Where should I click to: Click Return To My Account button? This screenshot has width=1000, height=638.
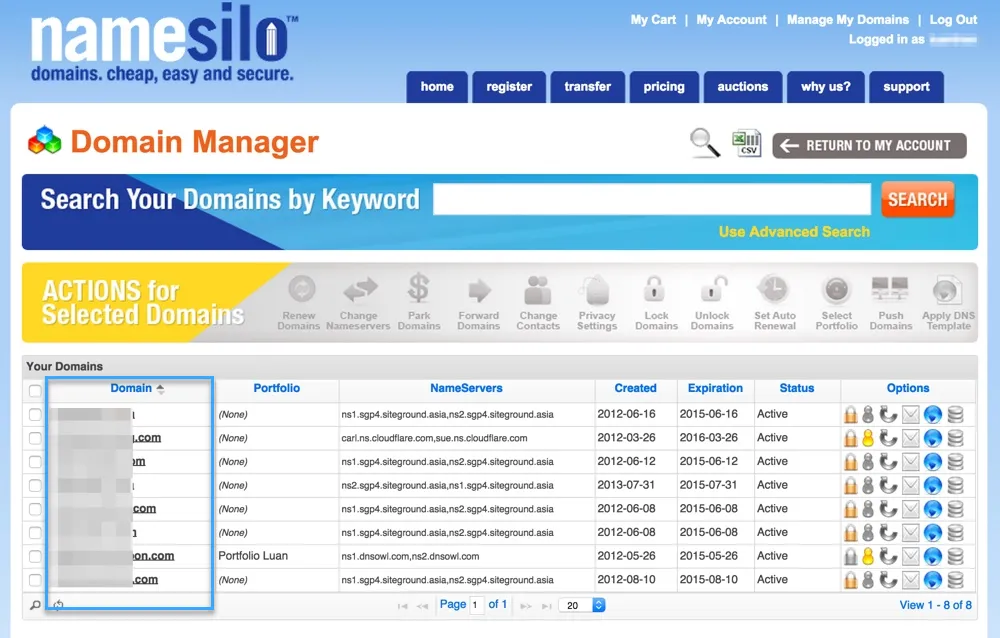[869, 145]
